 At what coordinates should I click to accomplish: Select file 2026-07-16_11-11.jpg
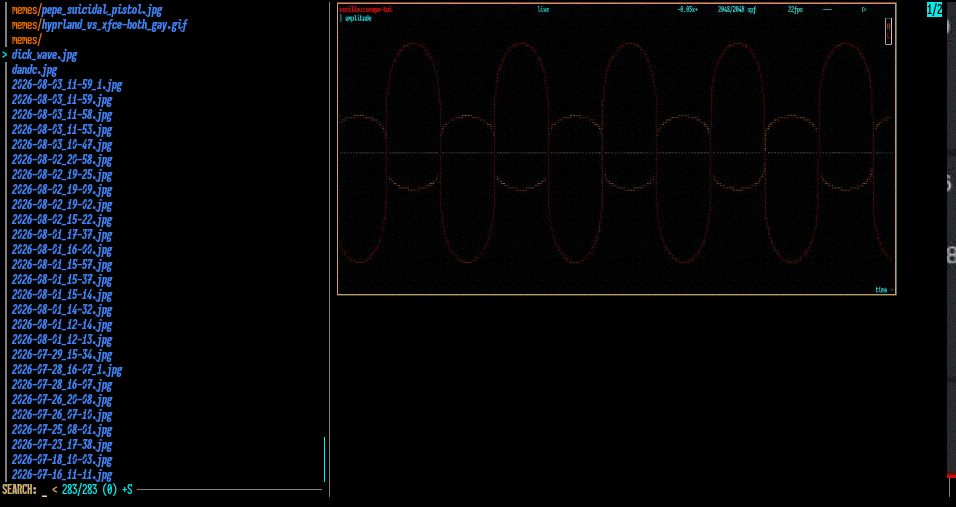coord(62,475)
